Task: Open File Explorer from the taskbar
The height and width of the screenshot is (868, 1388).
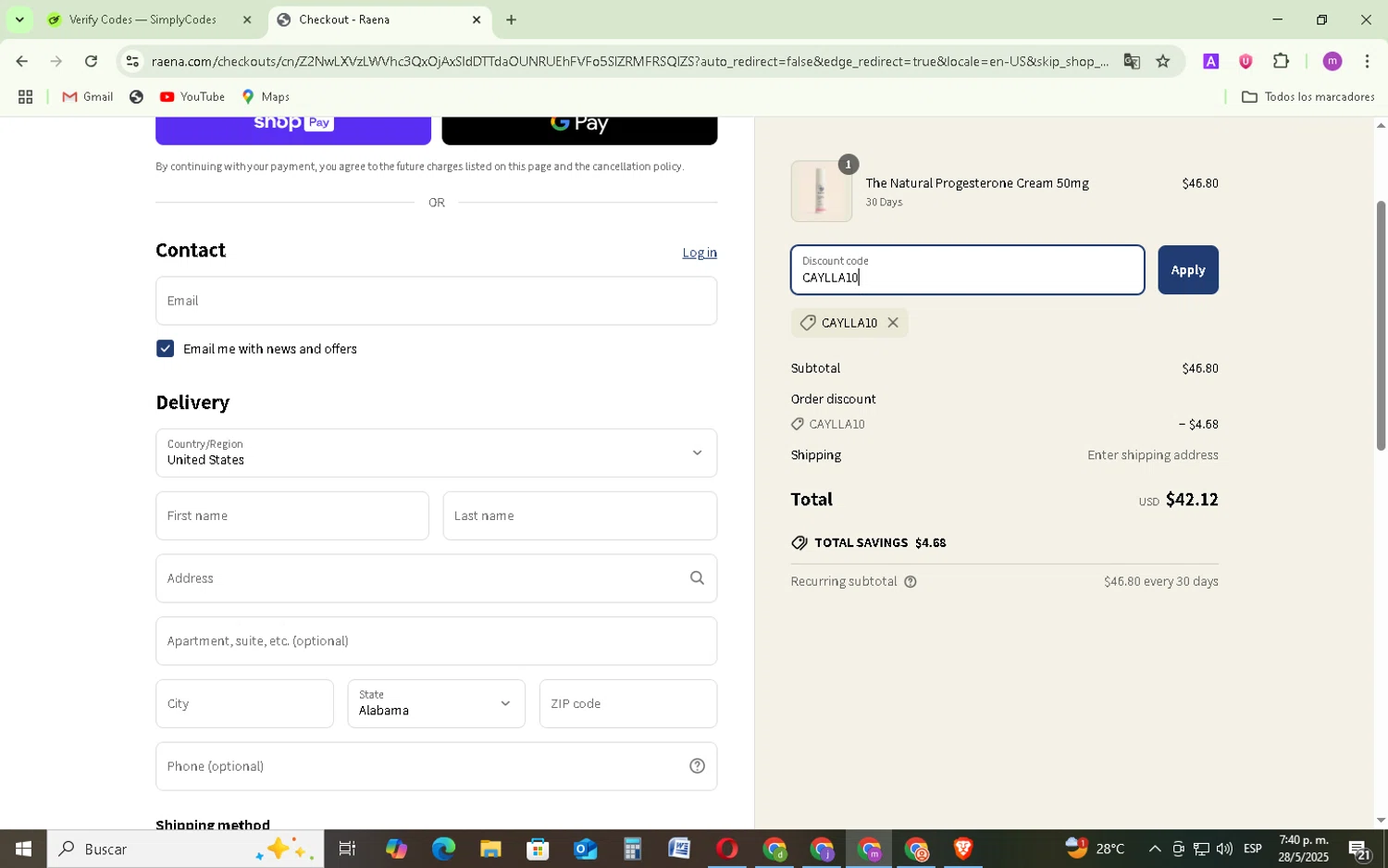Action: pos(490,849)
